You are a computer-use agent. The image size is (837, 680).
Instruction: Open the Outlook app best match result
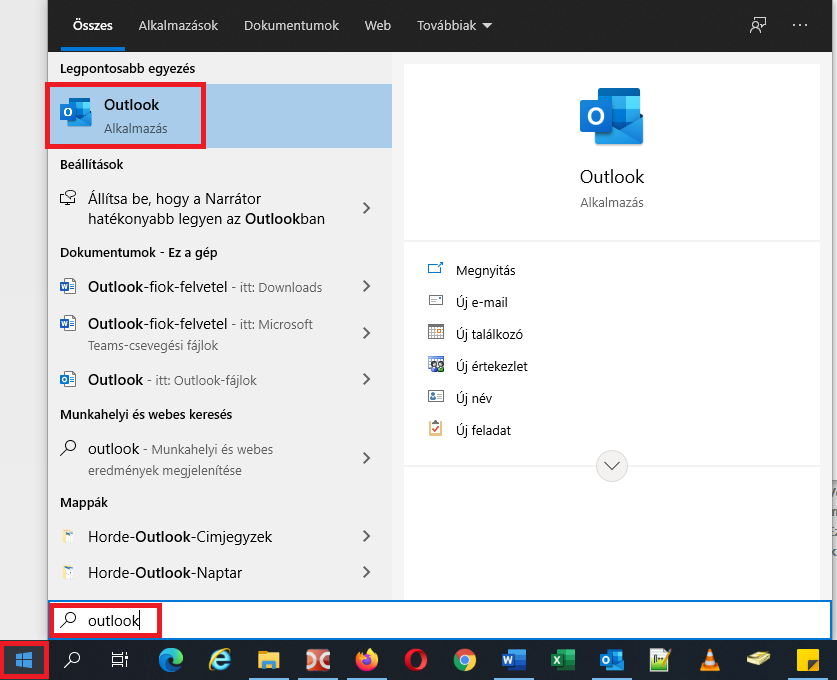click(x=125, y=116)
